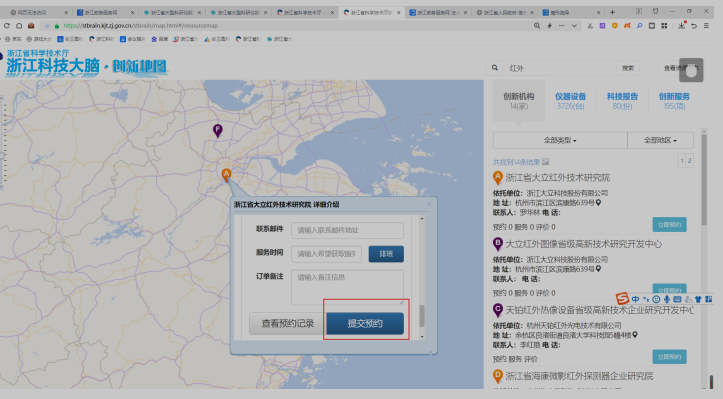Click 立即预约 for 浙江省大立红外技术研究院
Screen dimensions: 723x399
point(670,225)
